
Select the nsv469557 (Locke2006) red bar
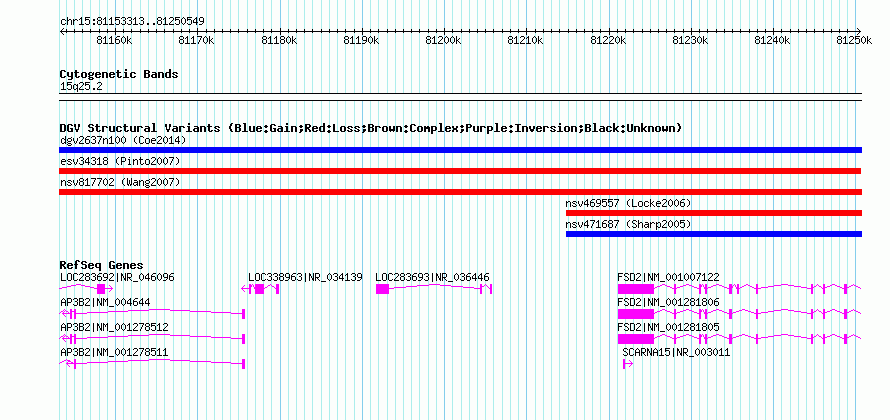tap(714, 213)
